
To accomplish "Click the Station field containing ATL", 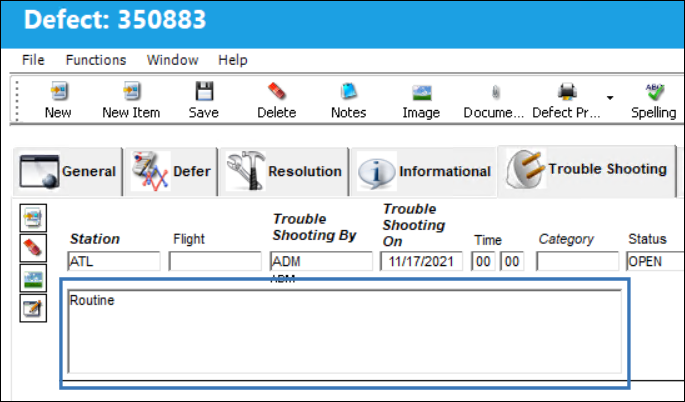I will [114, 261].
